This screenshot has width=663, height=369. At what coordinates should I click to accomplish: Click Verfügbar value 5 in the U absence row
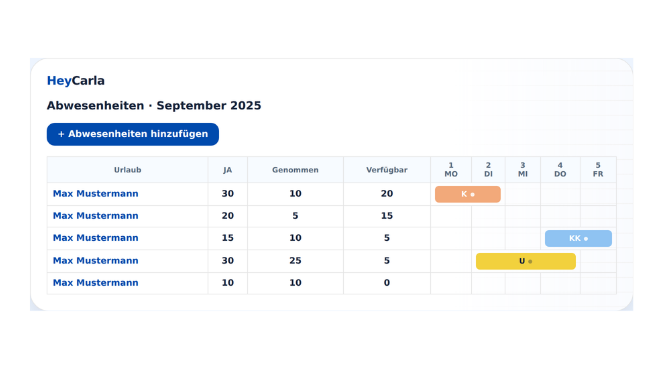click(x=387, y=261)
